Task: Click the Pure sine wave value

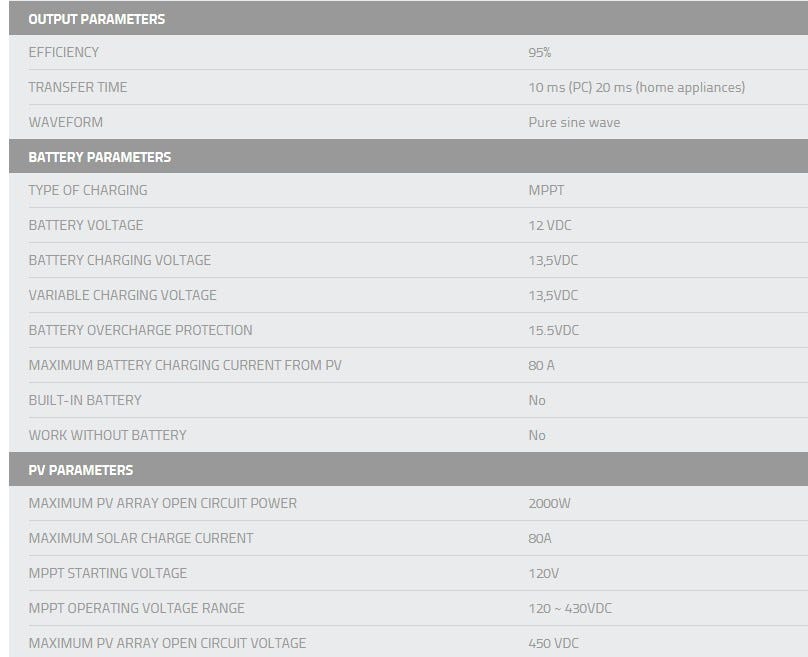Action: (x=574, y=123)
